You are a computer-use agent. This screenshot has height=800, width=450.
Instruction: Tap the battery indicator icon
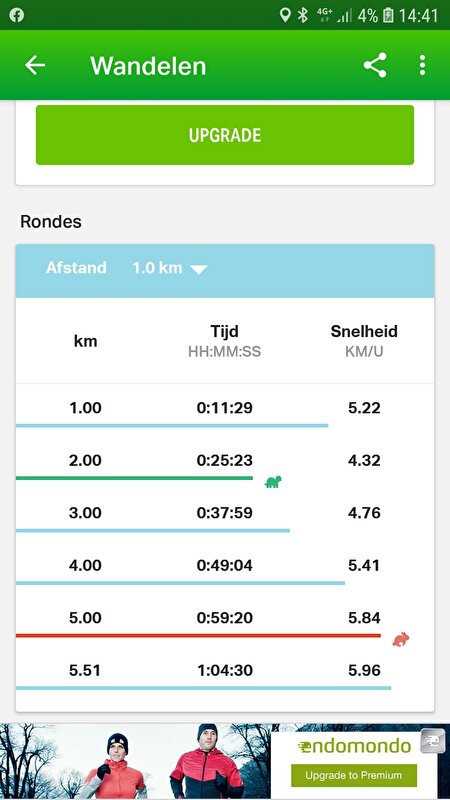click(x=388, y=15)
